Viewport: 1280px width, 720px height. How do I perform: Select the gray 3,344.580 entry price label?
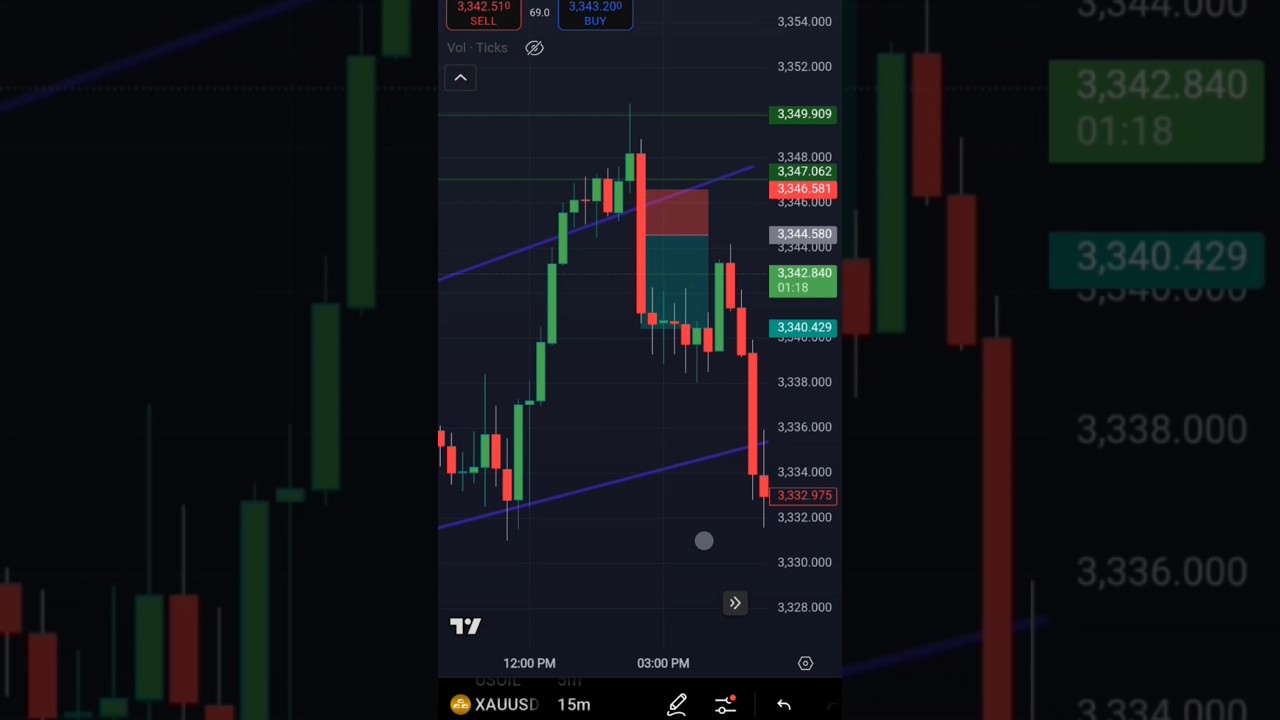pos(803,234)
